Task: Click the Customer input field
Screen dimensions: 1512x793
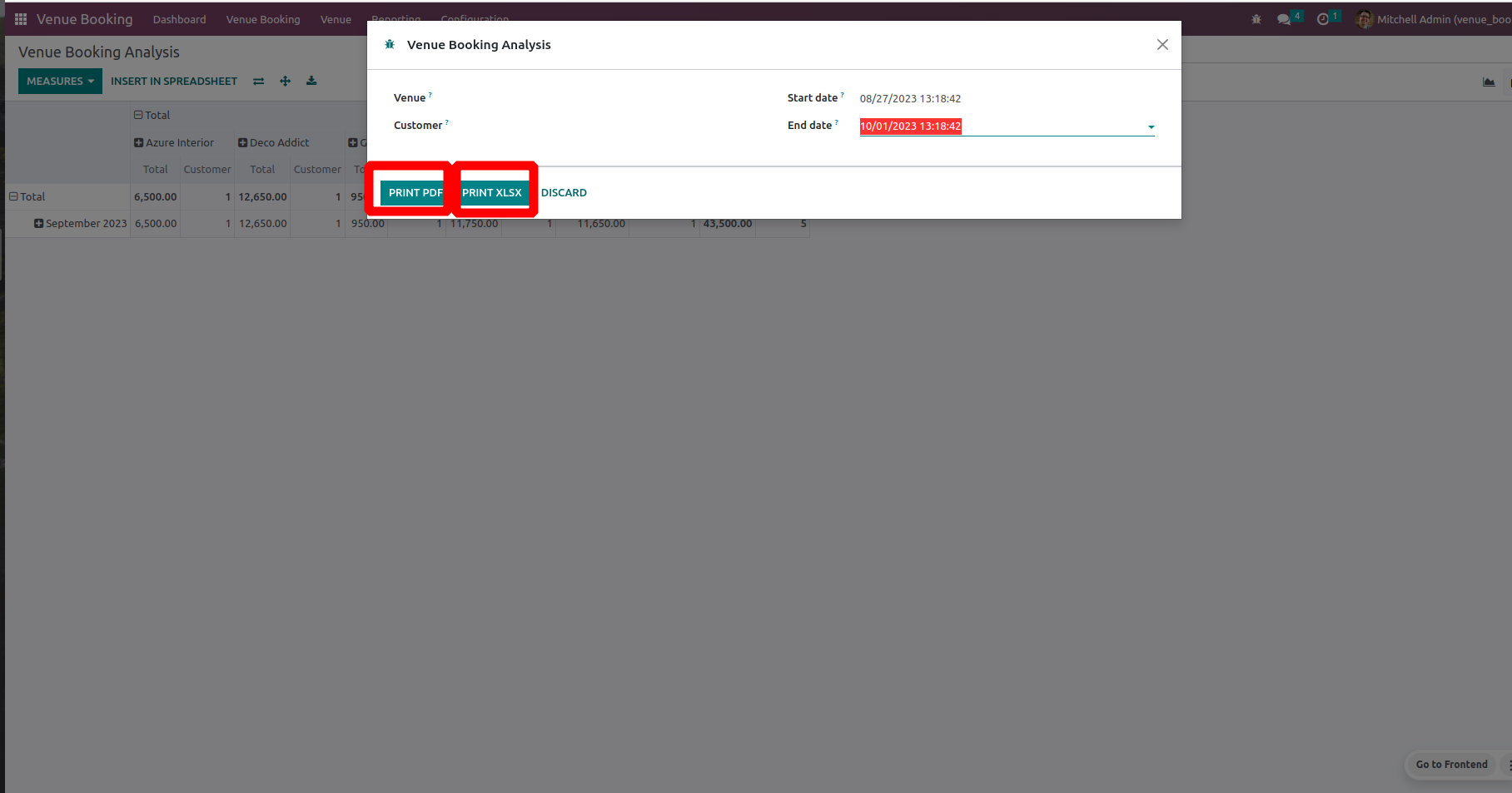Action: click(x=612, y=126)
